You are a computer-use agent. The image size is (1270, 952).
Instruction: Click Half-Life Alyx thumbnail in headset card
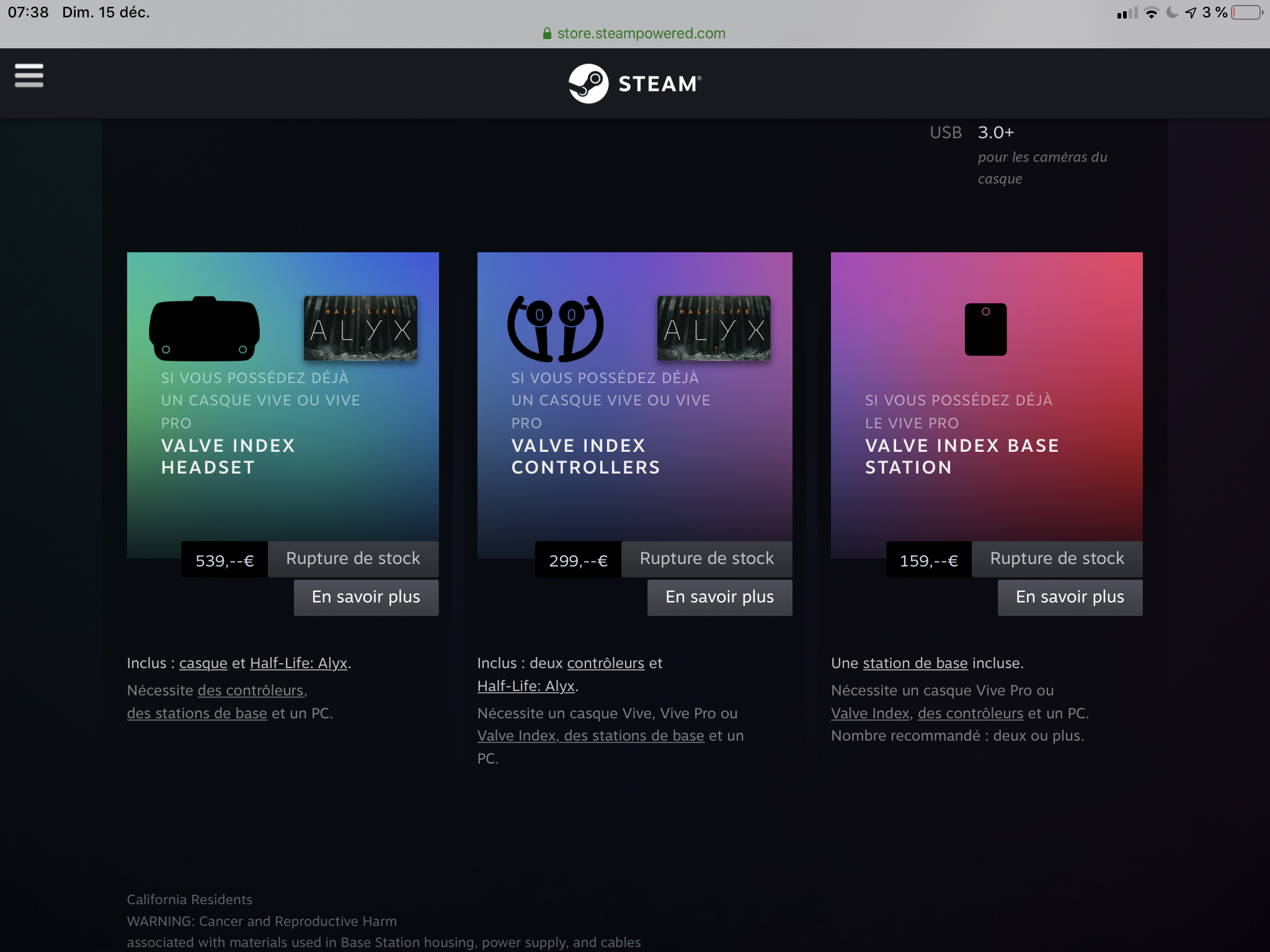tap(360, 328)
